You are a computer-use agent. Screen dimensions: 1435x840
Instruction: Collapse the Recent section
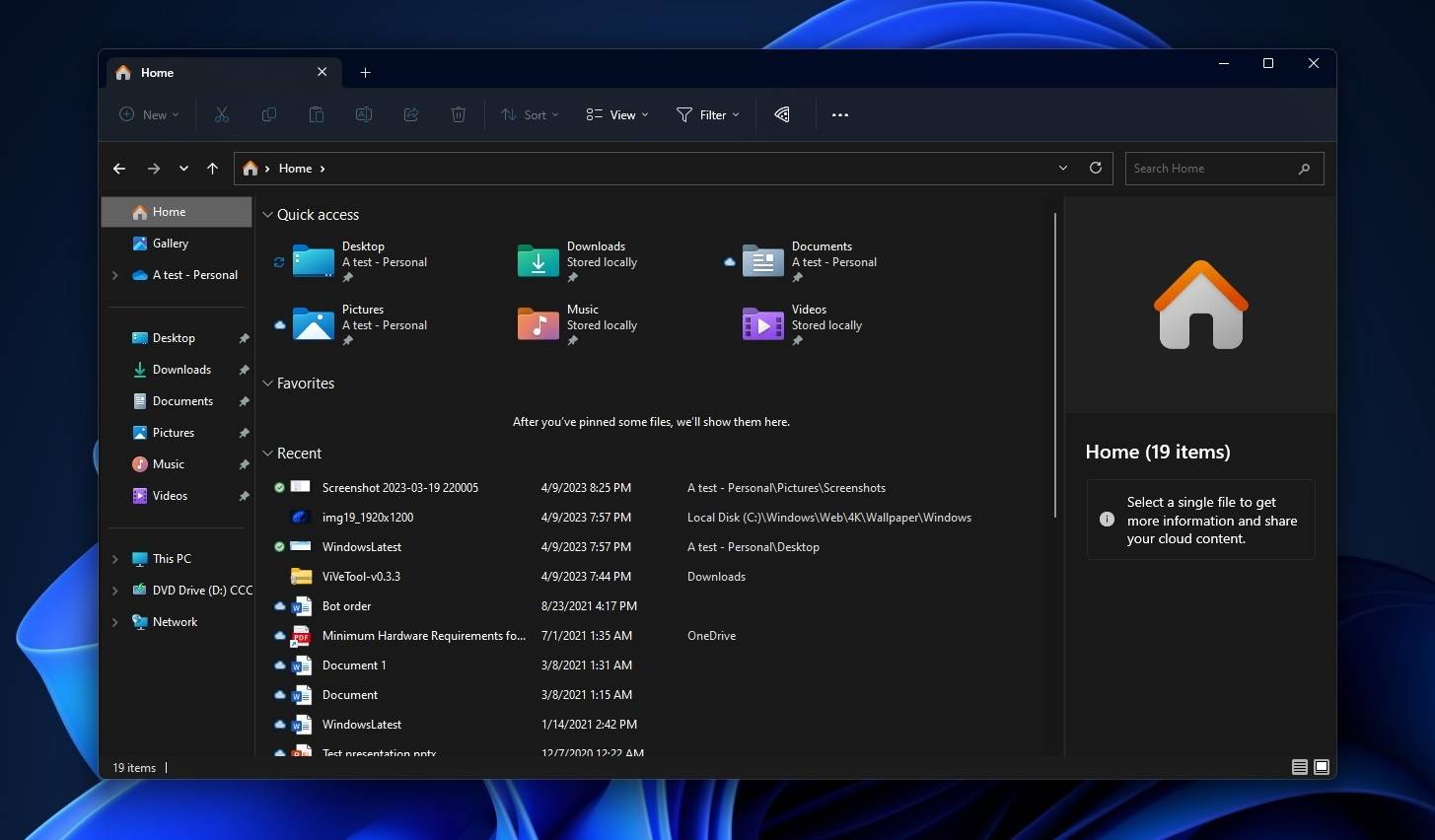pos(267,453)
